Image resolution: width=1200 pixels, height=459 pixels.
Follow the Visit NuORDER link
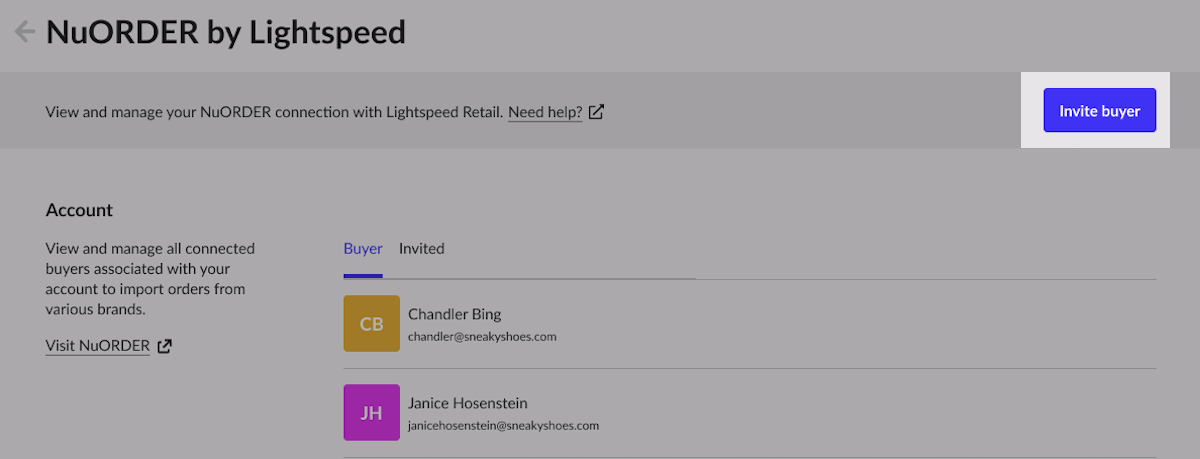tap(97, 346)
